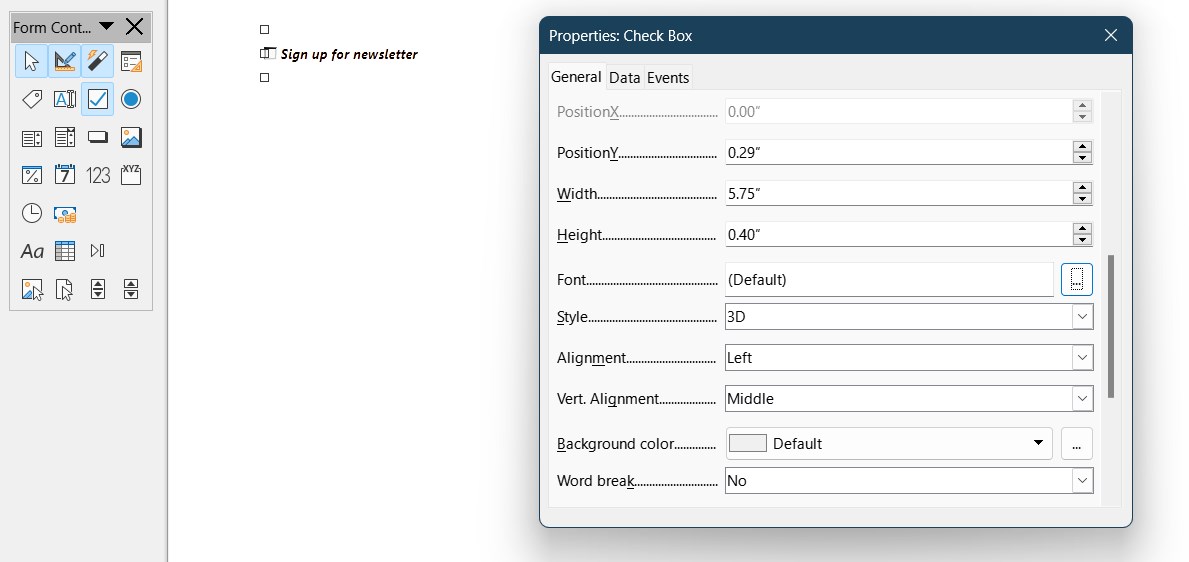The width and height of the screenshot is (1189, 562).
Task: Select the File Selection page-with-cursor icon
Action: pyautogui.click(x=64, y=289)
